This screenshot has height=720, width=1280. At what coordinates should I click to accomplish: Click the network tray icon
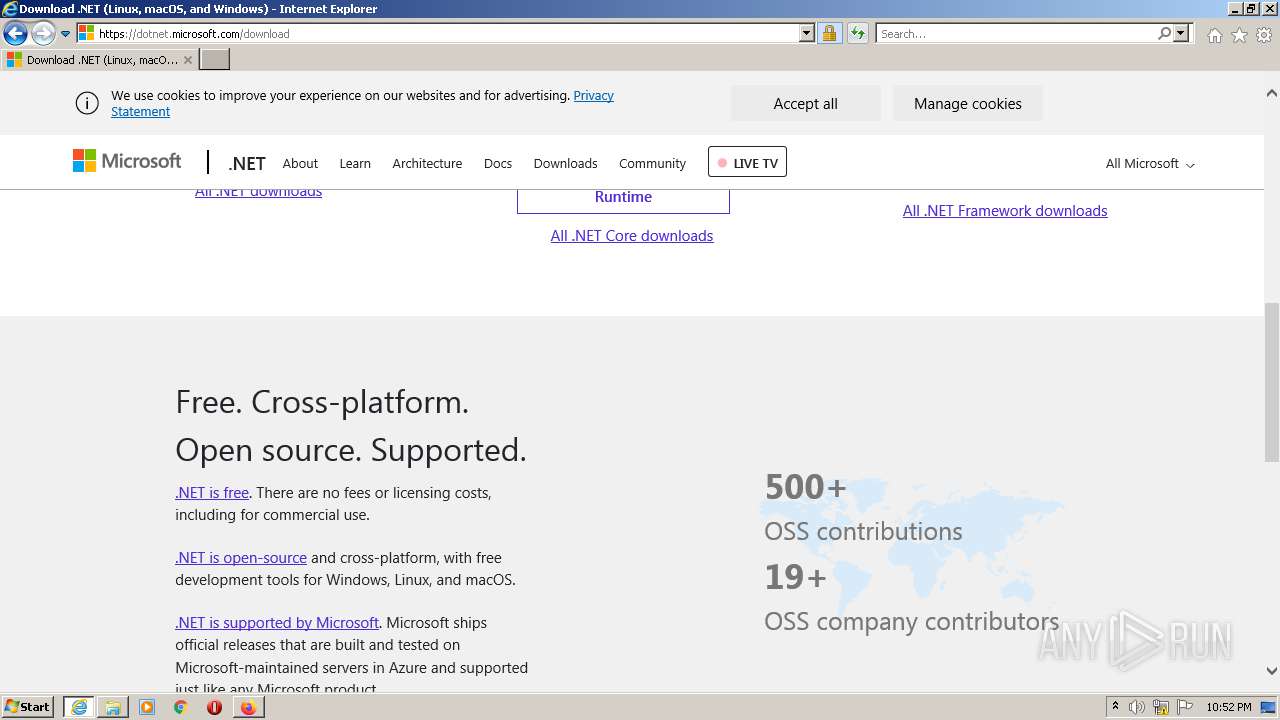(1161, 707)
